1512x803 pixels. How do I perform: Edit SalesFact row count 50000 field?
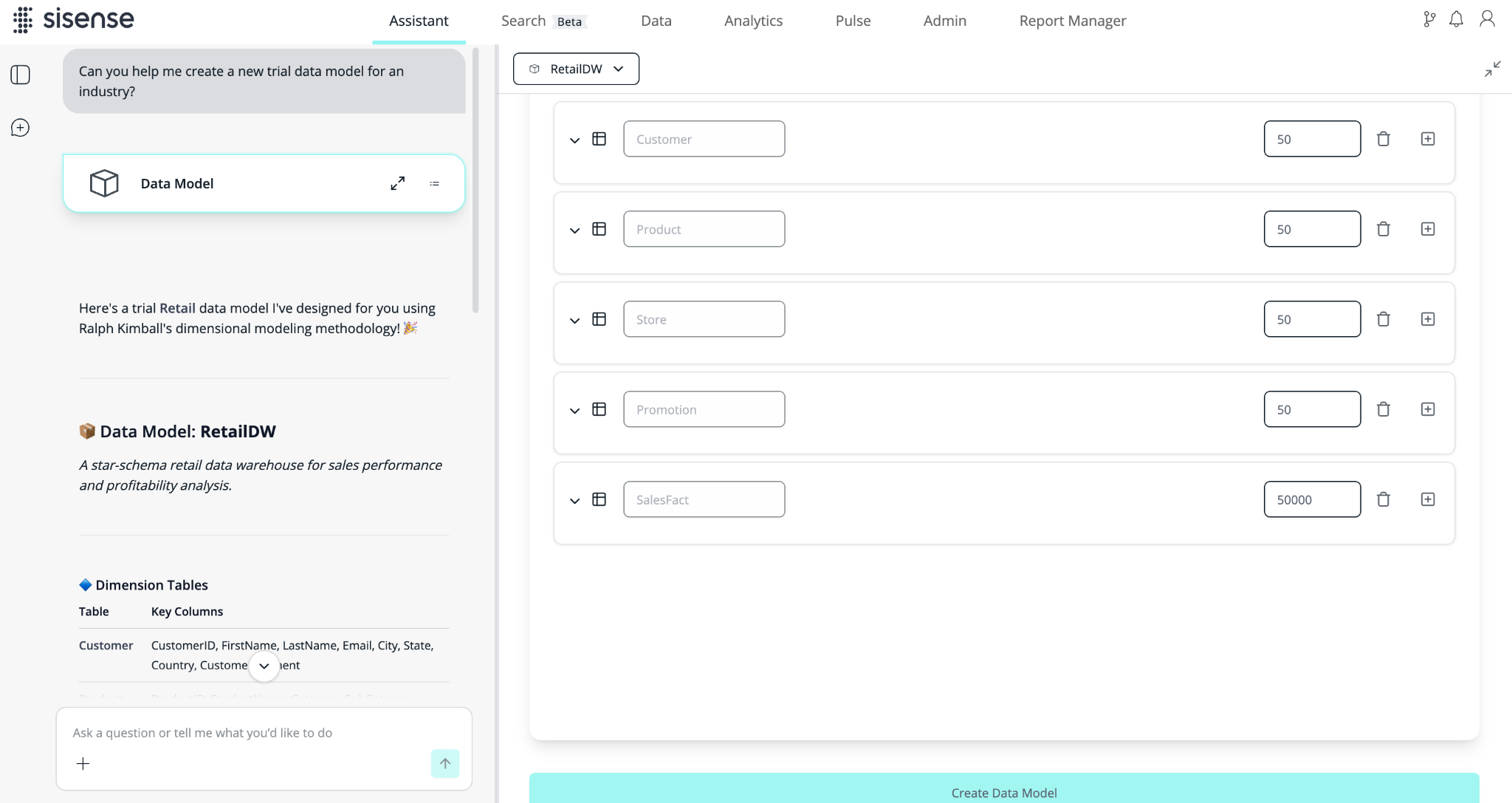click(x=1312, y=499)
